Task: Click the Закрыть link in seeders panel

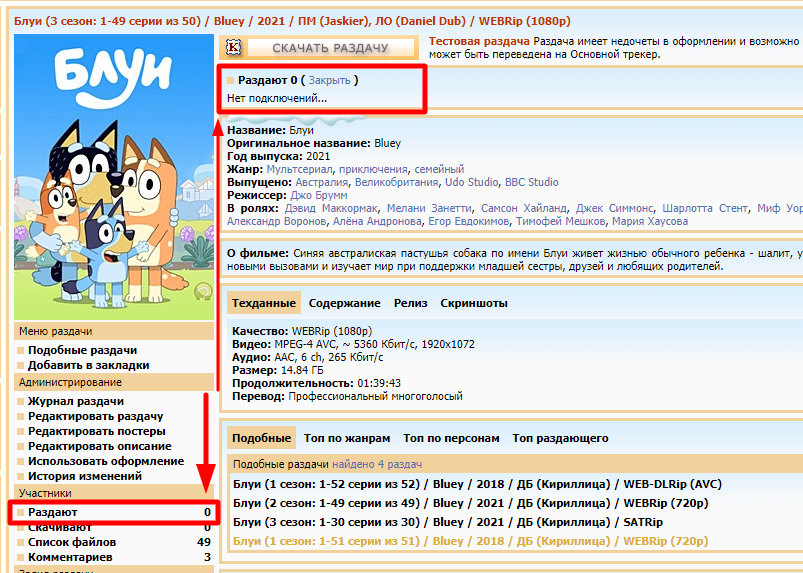Action: pyautogui.click(x=329, y=80)
